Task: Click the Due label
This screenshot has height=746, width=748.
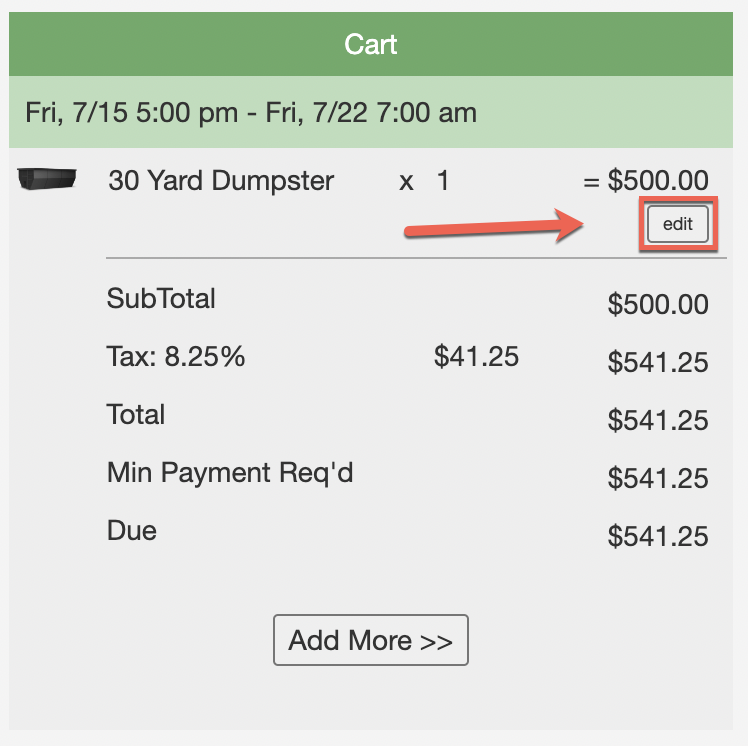Action: (132, 530)
